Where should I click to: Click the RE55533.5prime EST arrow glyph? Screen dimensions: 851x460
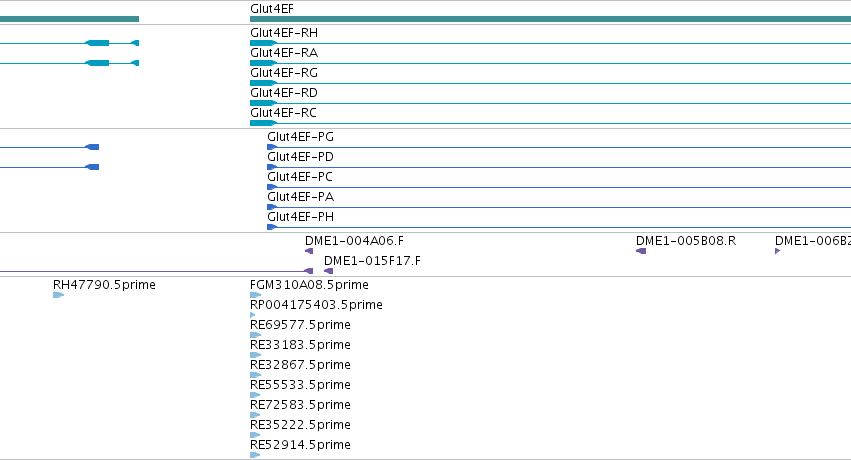pyautogui.click(x=255, y=395)
